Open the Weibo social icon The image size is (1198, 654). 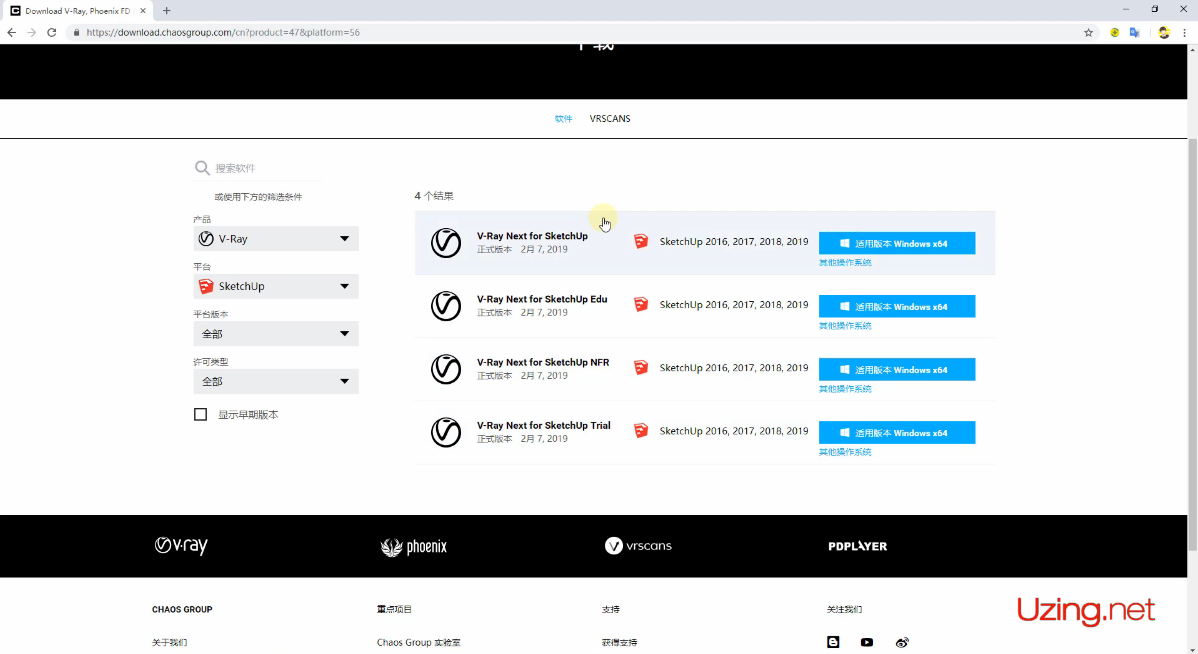902,643
